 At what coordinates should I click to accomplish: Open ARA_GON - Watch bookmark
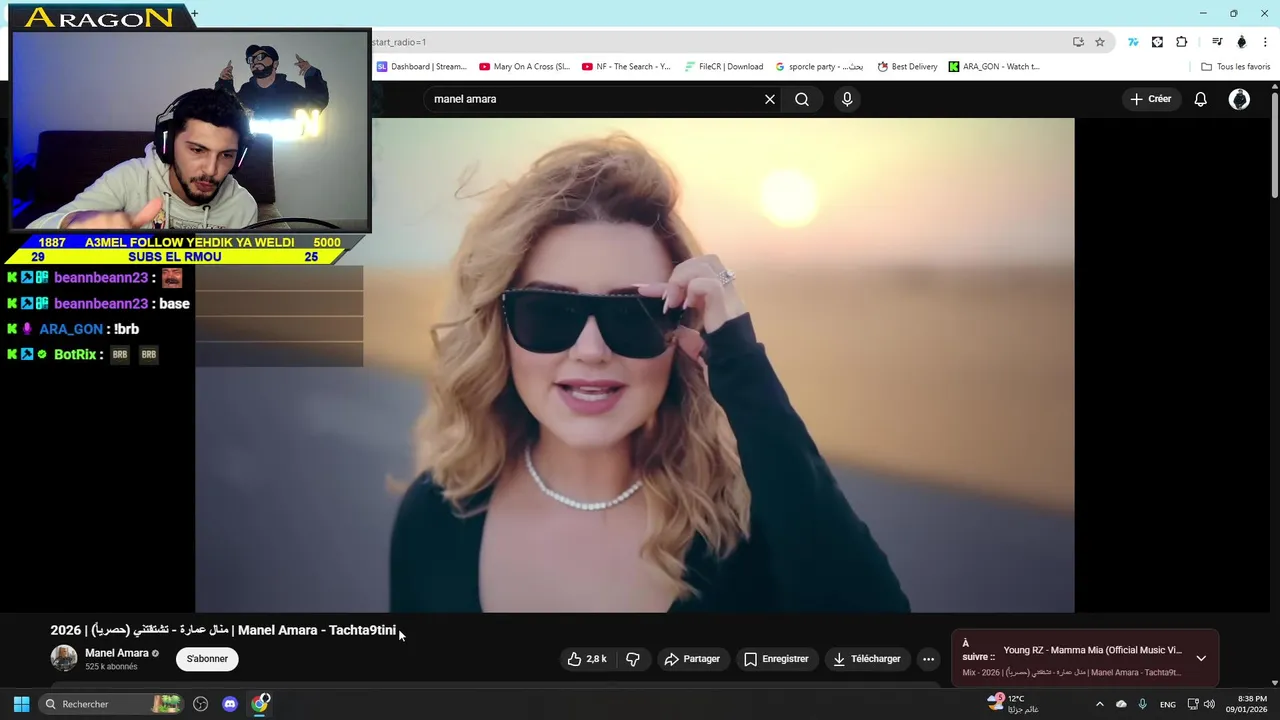pos(994,67)
